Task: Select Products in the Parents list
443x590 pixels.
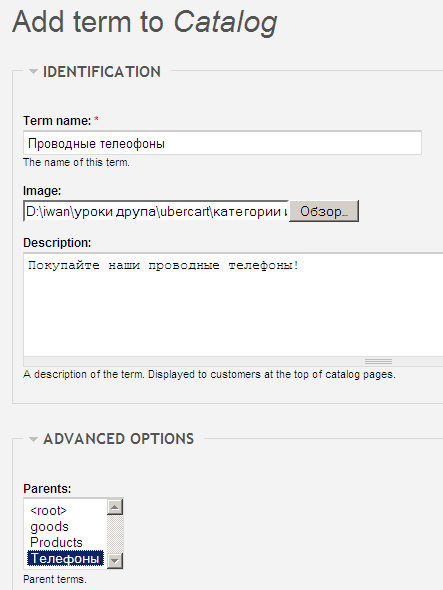Action: pos(56,542)
